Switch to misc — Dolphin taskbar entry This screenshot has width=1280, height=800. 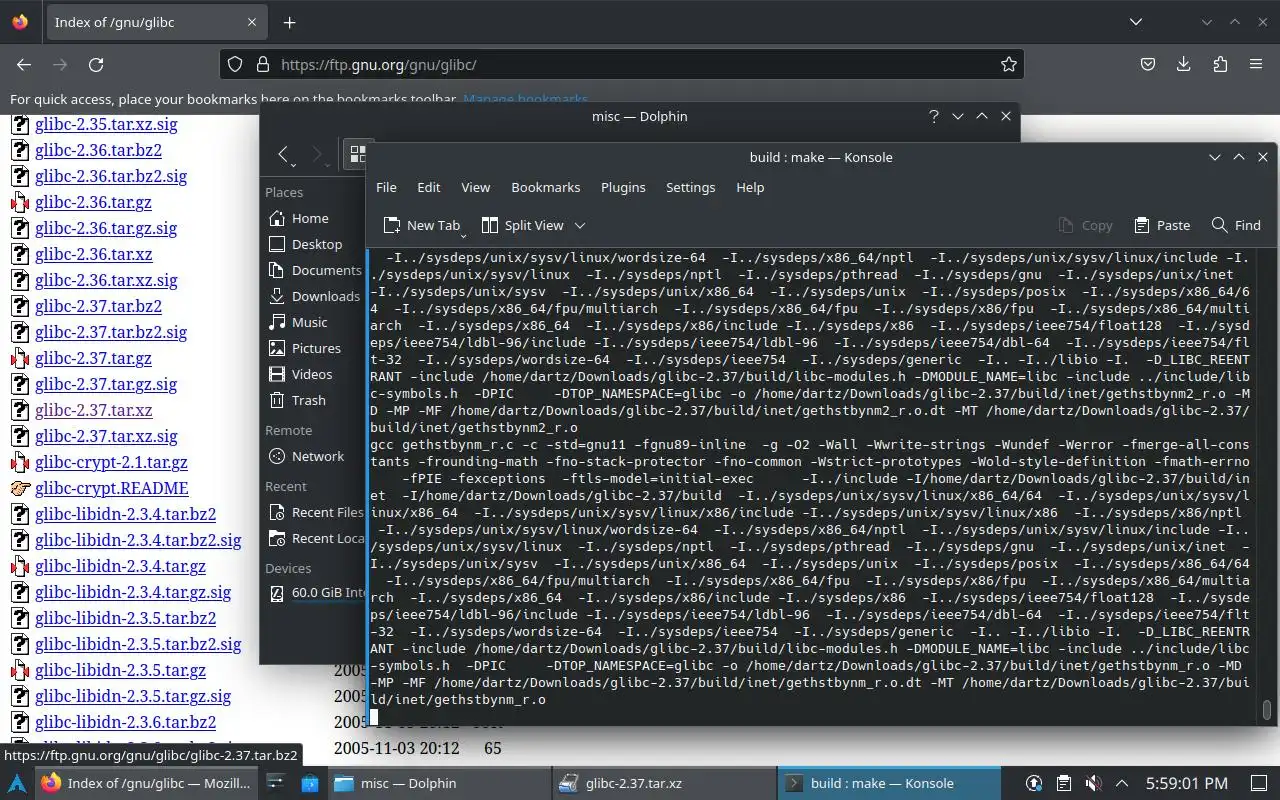pyautogui.click(x=438, y=783)
